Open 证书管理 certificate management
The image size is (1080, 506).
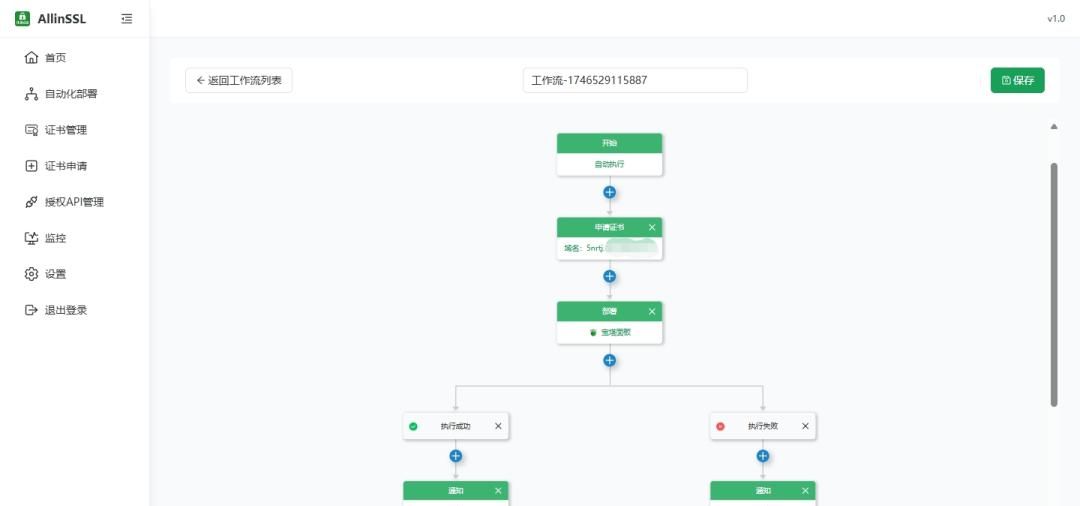coord(65,130)
